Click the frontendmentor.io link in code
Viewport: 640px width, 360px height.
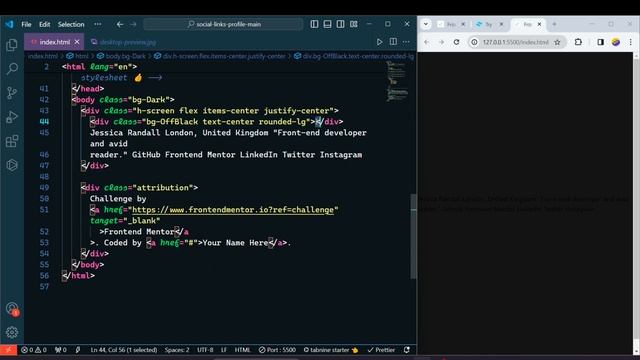coord(233,210)
